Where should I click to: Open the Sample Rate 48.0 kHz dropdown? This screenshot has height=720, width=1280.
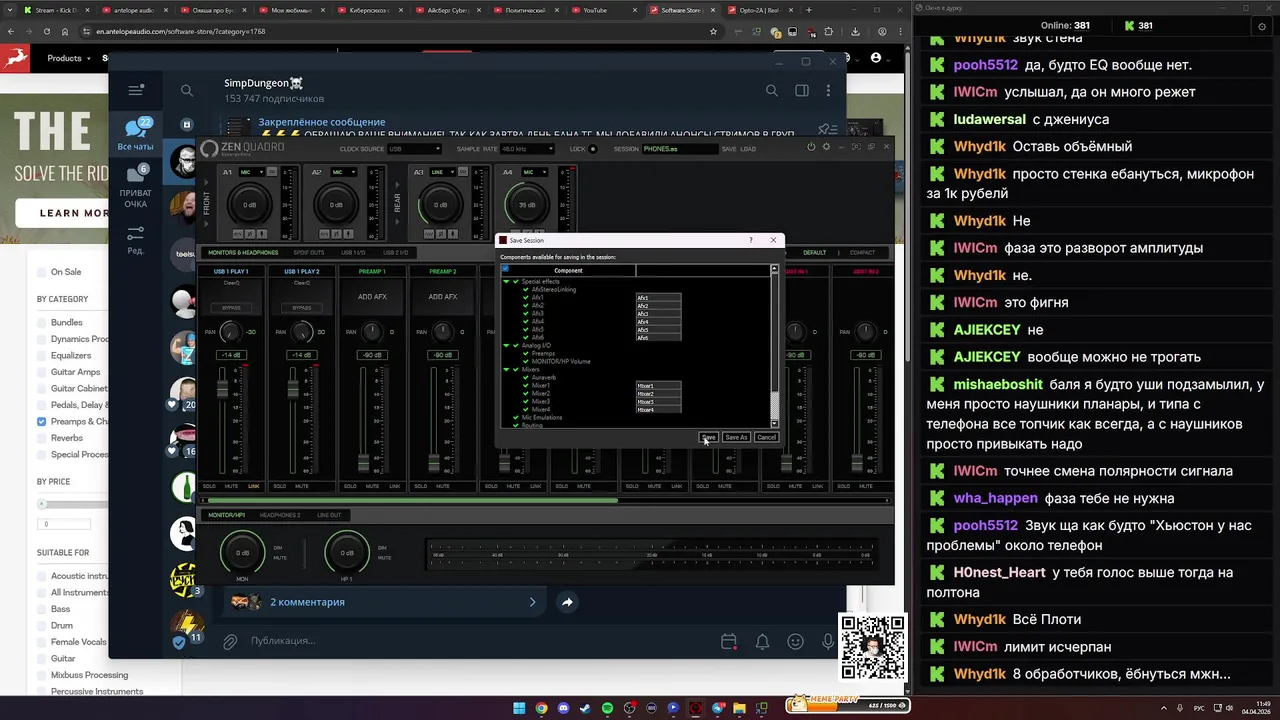(527, 149)
